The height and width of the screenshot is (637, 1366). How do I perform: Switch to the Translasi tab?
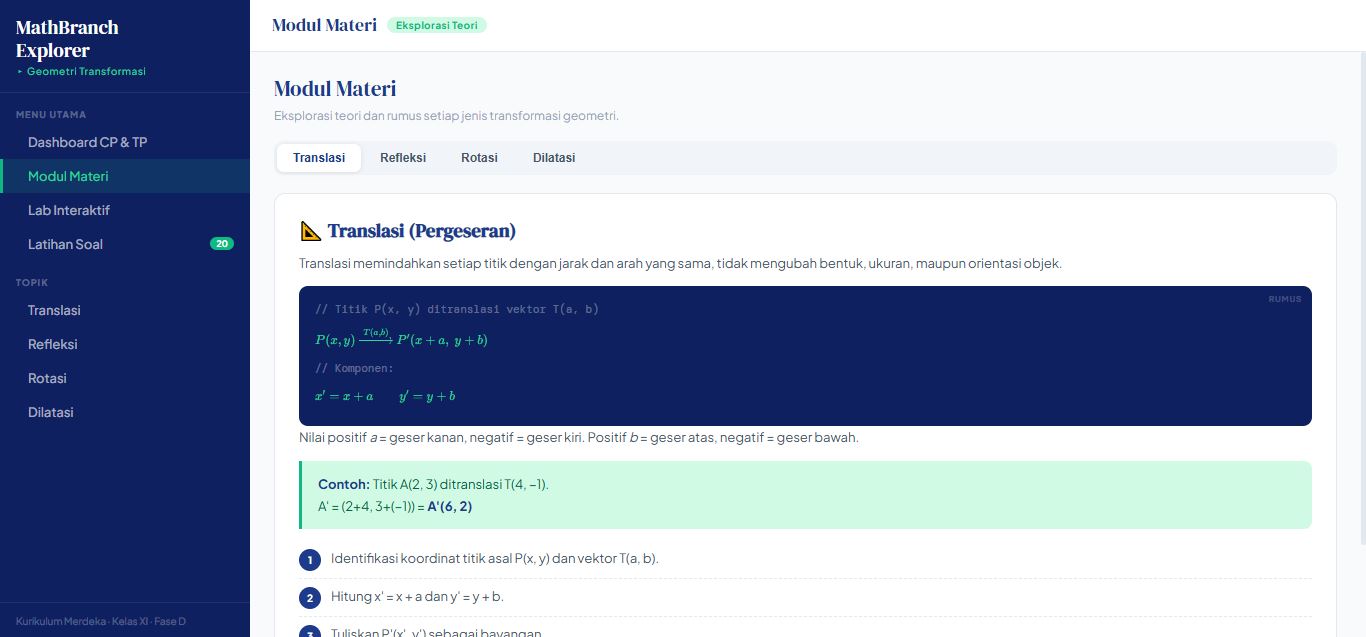pos(319,158)
